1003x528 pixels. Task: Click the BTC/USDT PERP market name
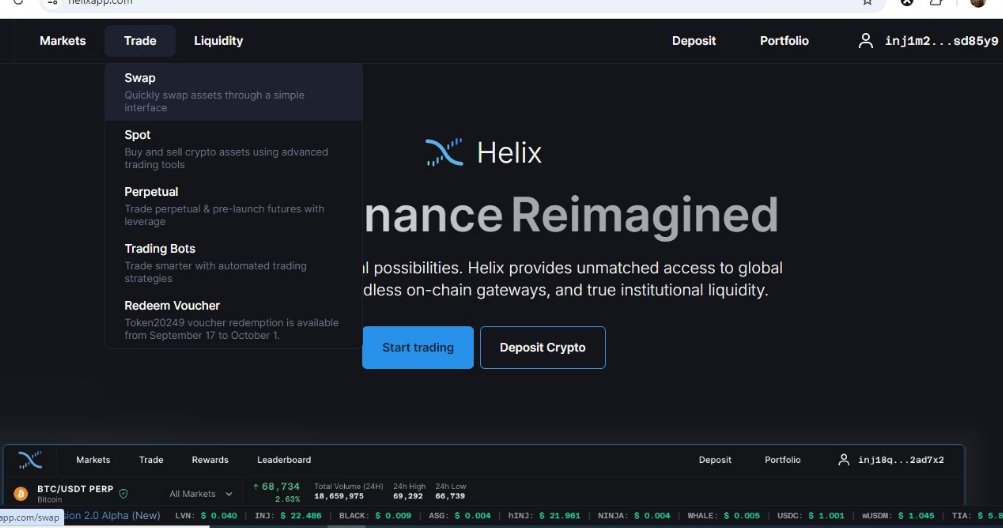pos(75,489)
